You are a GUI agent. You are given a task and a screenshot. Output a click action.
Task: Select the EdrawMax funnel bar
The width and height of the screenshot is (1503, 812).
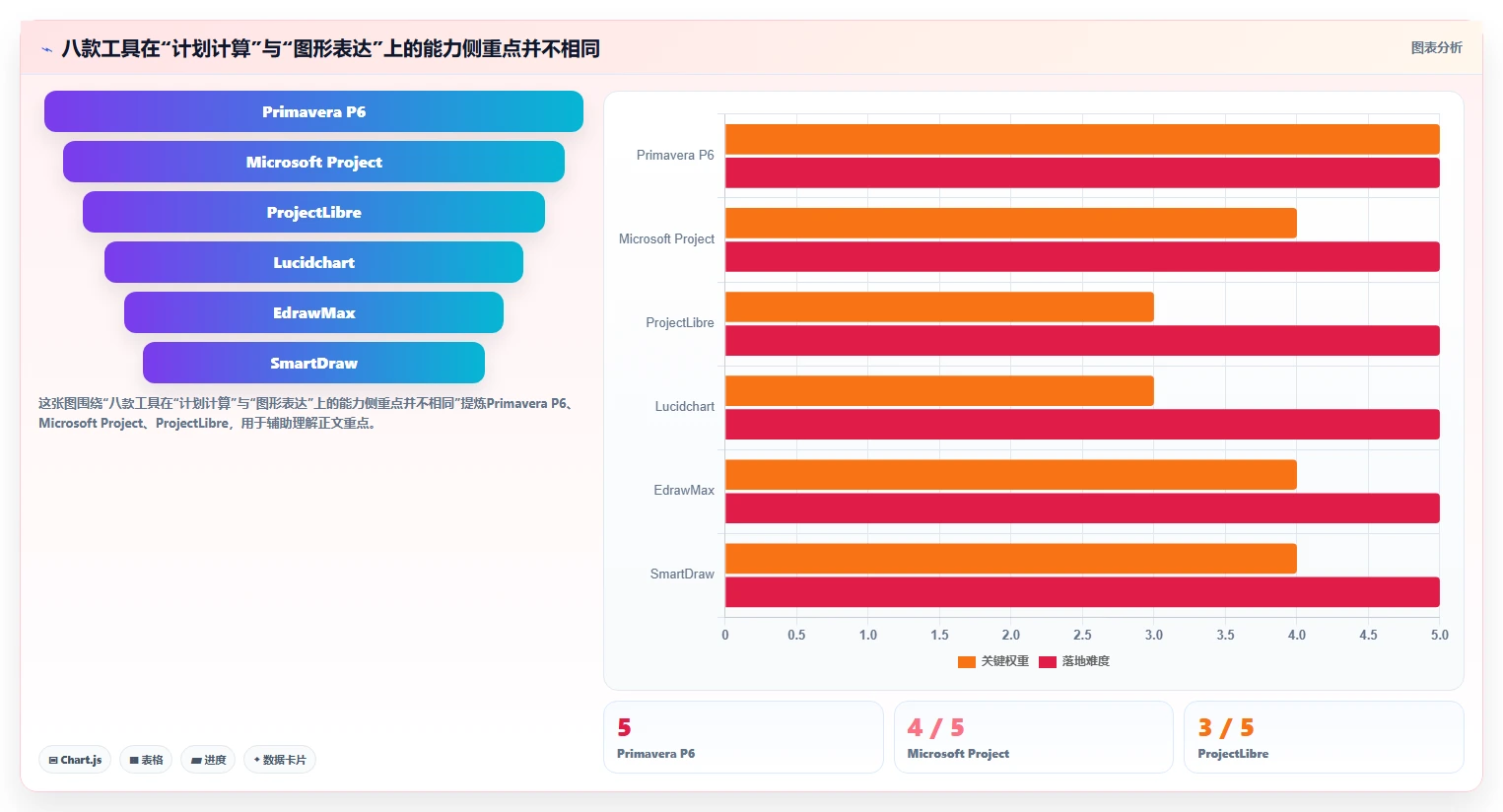(x=313, y=312)
